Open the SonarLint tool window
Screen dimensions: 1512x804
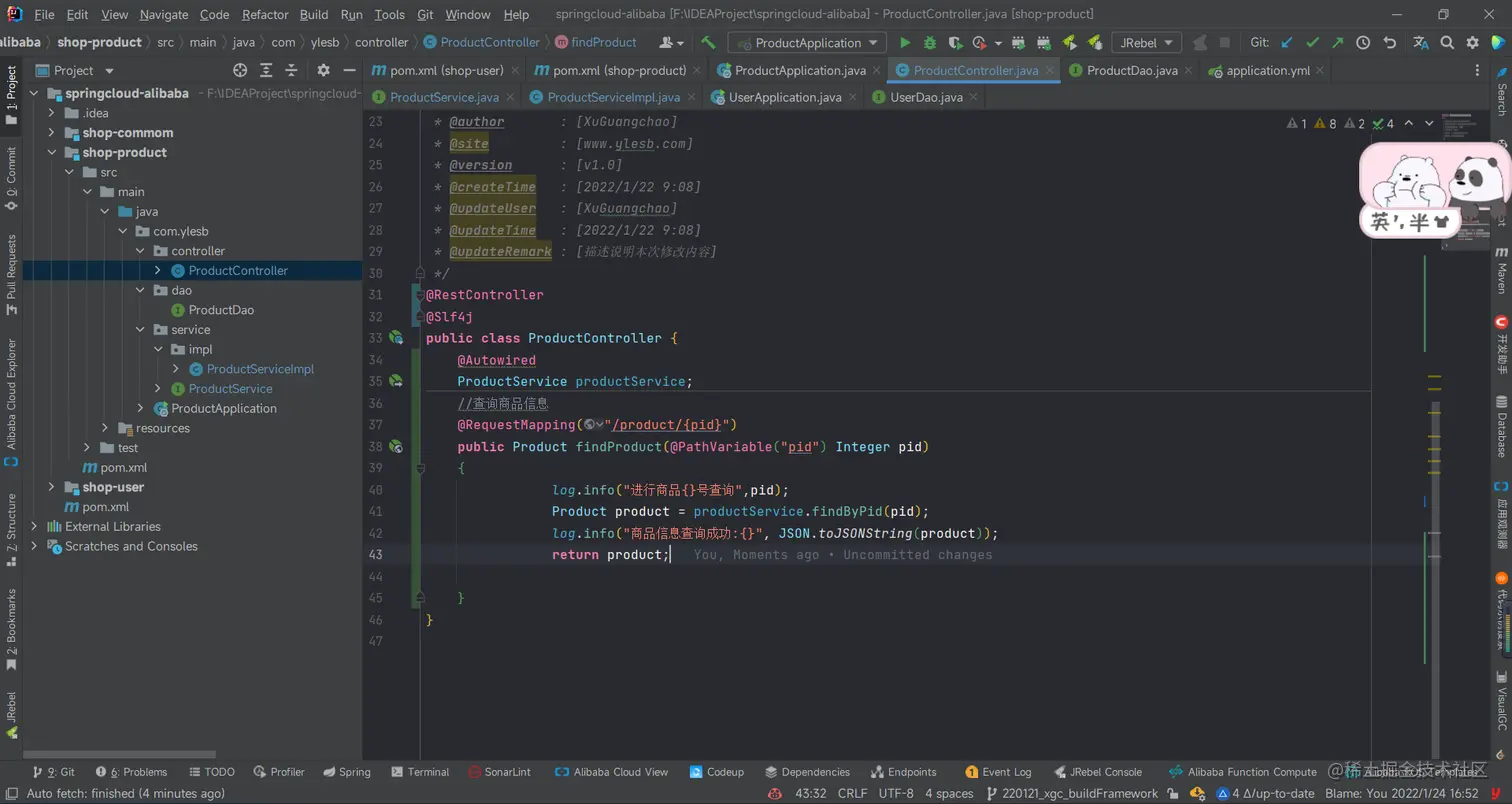(499, 772)
